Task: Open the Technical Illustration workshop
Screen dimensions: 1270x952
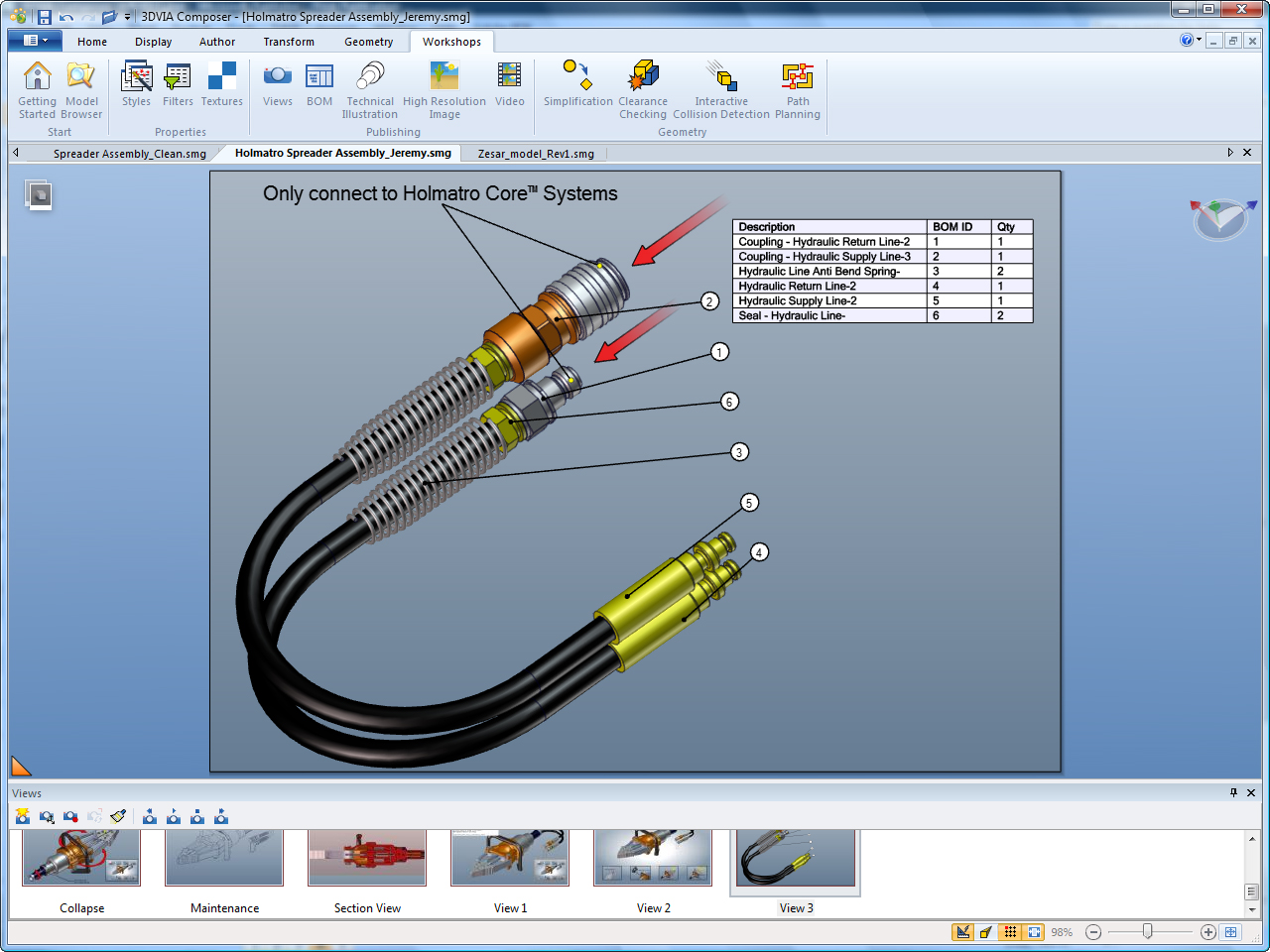Action: coord(370,89)
